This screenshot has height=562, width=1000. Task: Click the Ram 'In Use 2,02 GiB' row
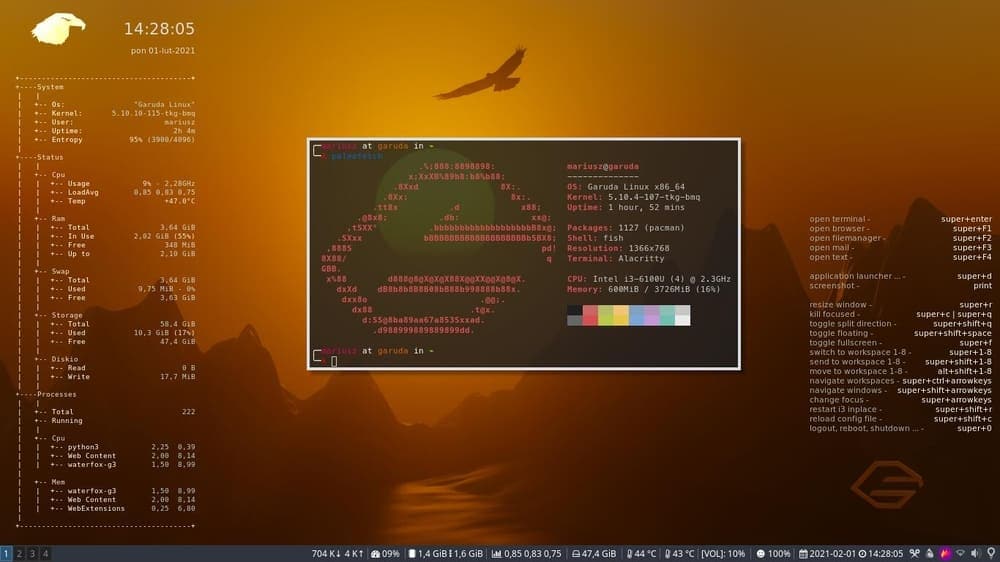(122, 236)
